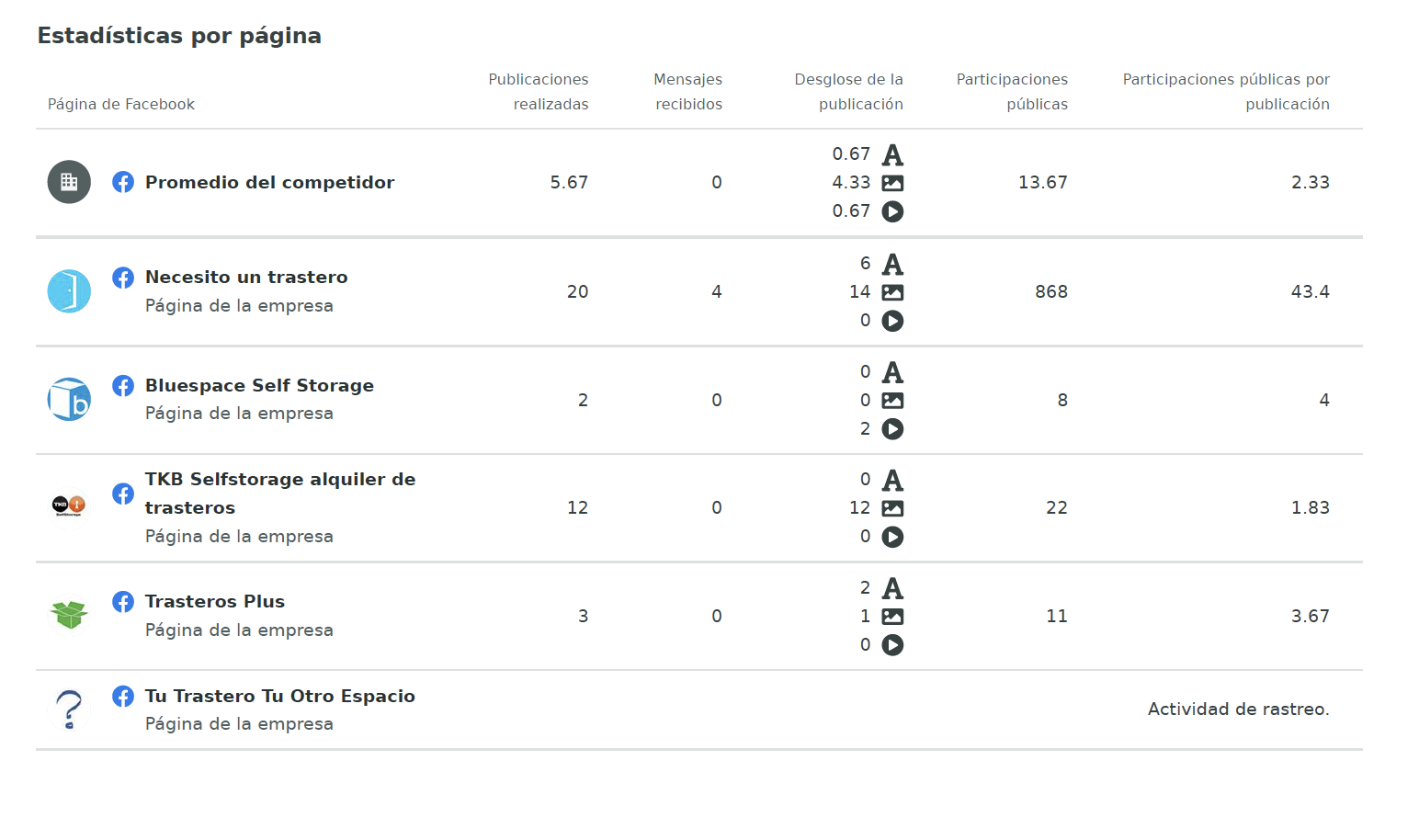Click video post icon in TKB Selfstorage row
Screen dimensions: 1419x840
pos(892,537)
